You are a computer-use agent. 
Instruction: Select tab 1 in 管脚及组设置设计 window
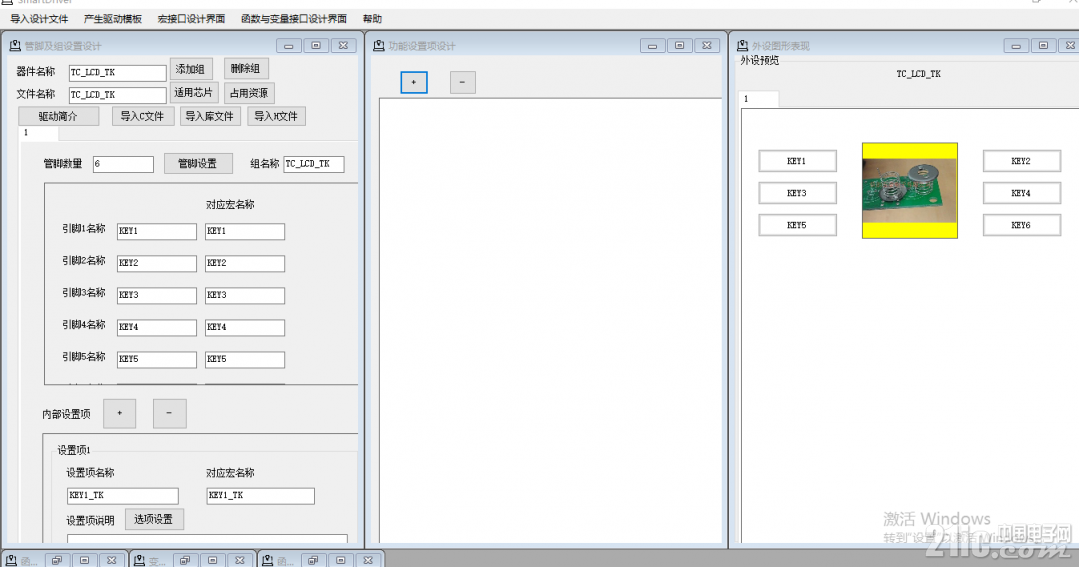tap(39, 133)
